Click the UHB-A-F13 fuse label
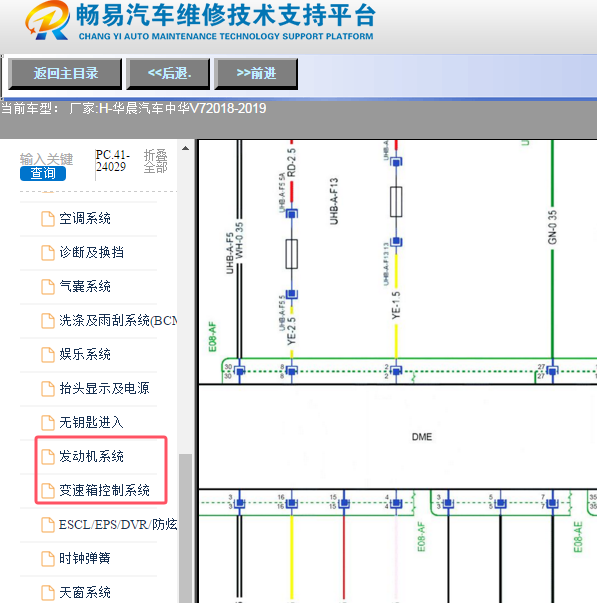 tap(334, 201)
